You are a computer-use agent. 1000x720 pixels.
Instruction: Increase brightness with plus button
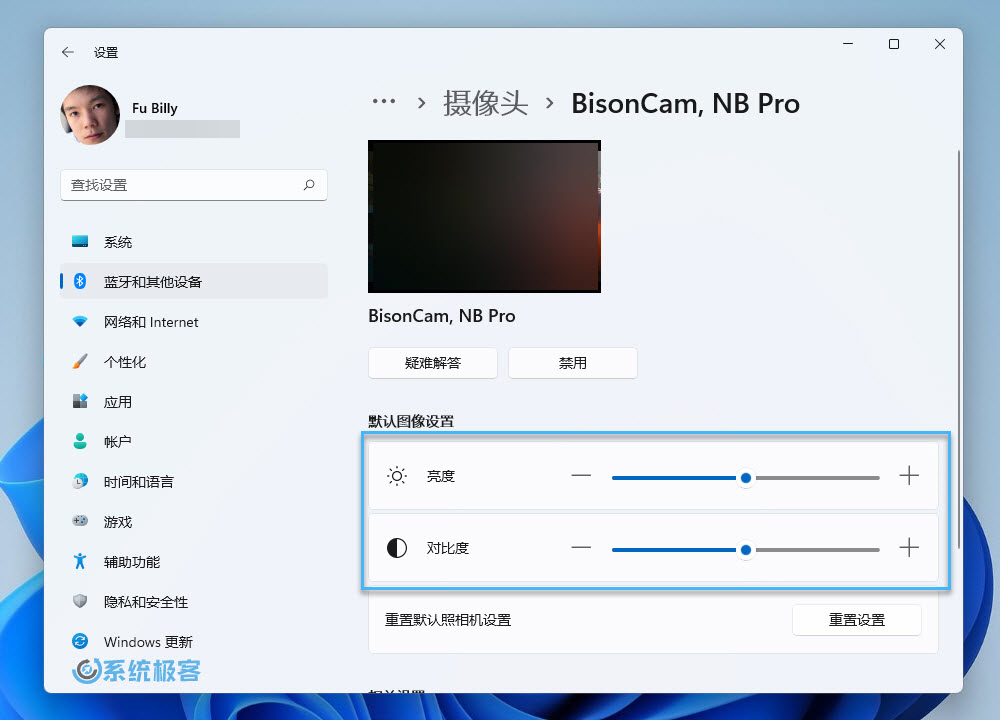click(909, 476)
